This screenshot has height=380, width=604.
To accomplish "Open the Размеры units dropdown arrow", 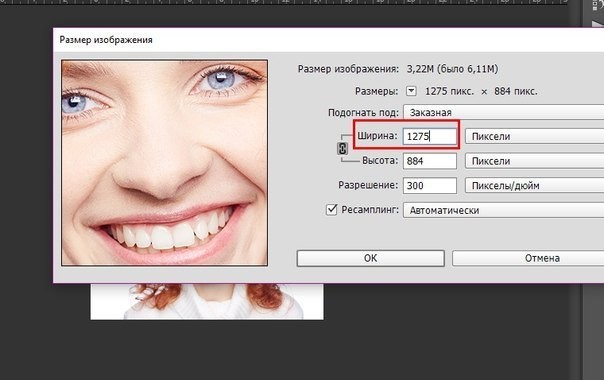I will (411, 91).
